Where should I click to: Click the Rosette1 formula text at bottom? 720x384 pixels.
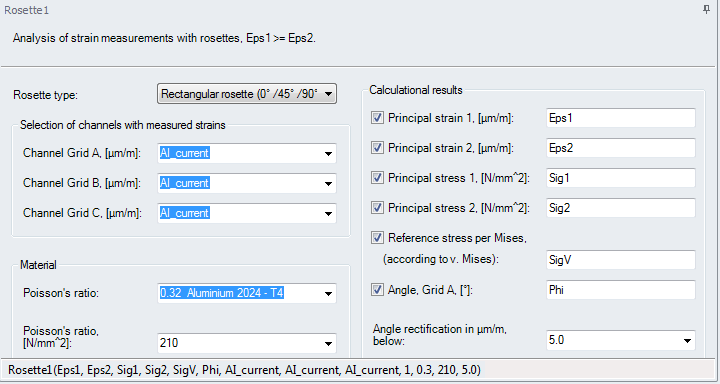tap(244, 370)
